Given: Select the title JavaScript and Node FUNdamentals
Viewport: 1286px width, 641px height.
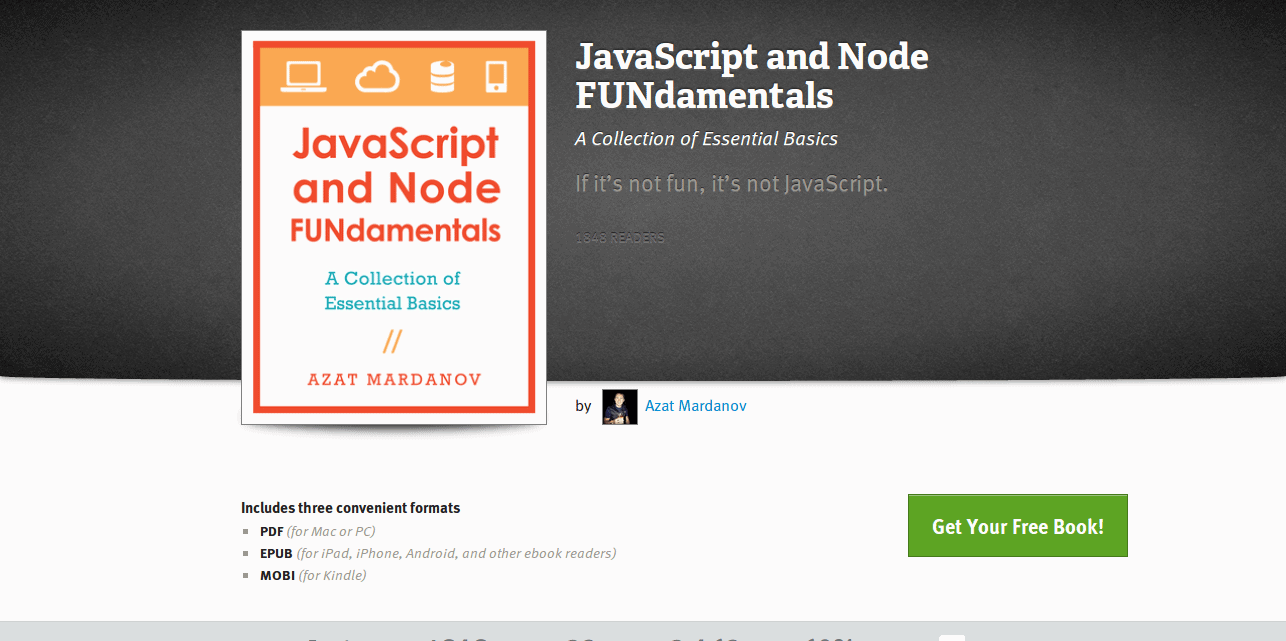Looking at the screenshot, I should [752, 76].
